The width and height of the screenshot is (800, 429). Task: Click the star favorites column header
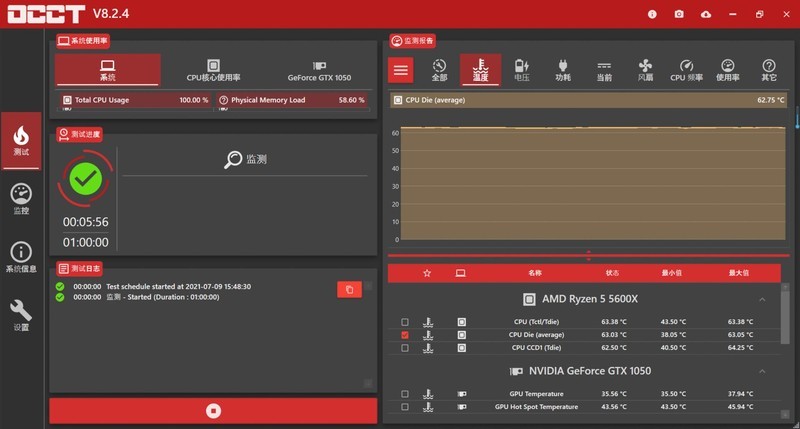pyautogui.click(x=427, y=273)
